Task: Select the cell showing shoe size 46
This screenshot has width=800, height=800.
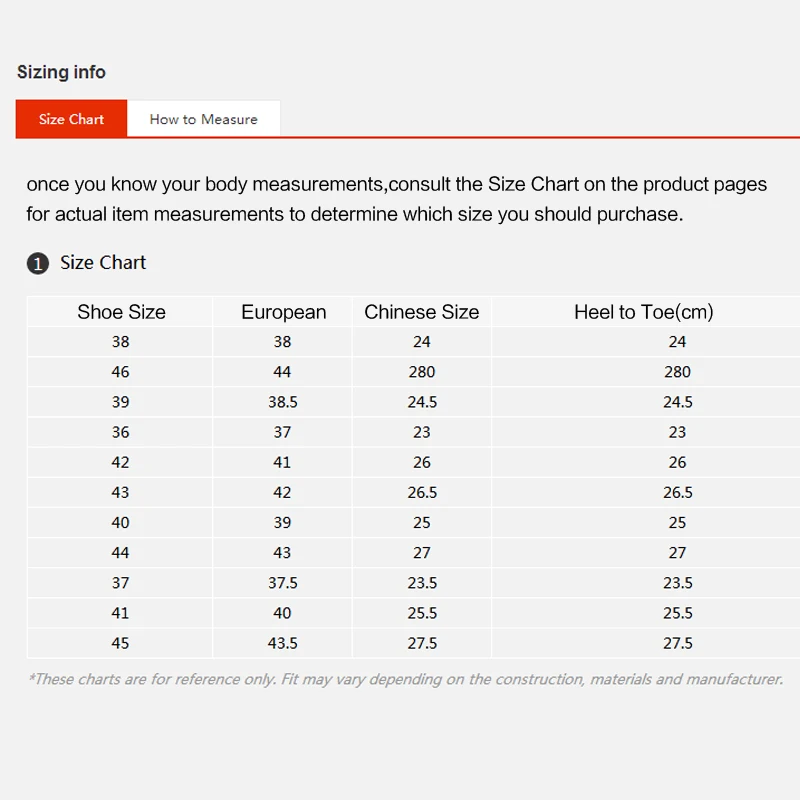Action: click(x=121, y=372)
